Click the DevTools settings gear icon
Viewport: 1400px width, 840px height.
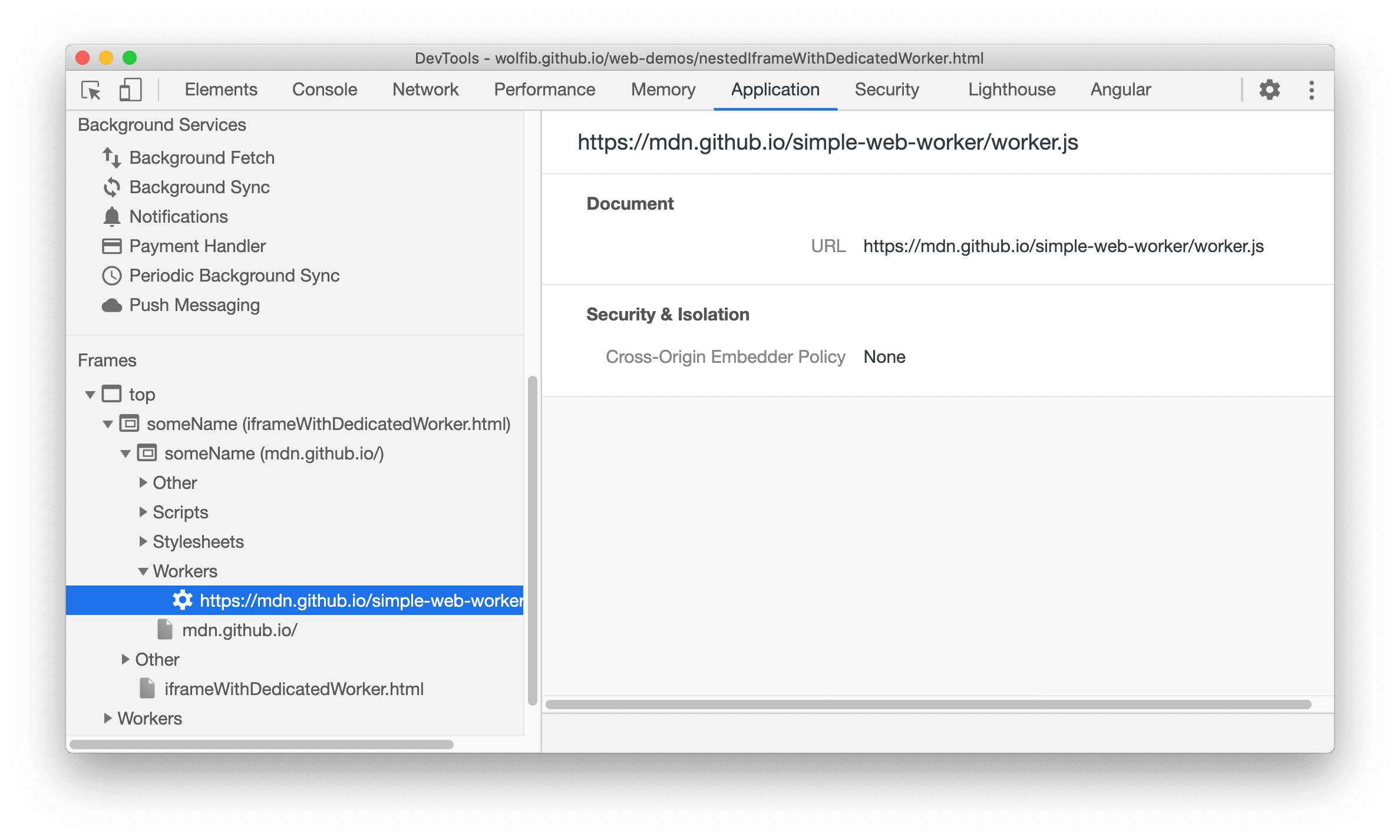coord(1271,90)
